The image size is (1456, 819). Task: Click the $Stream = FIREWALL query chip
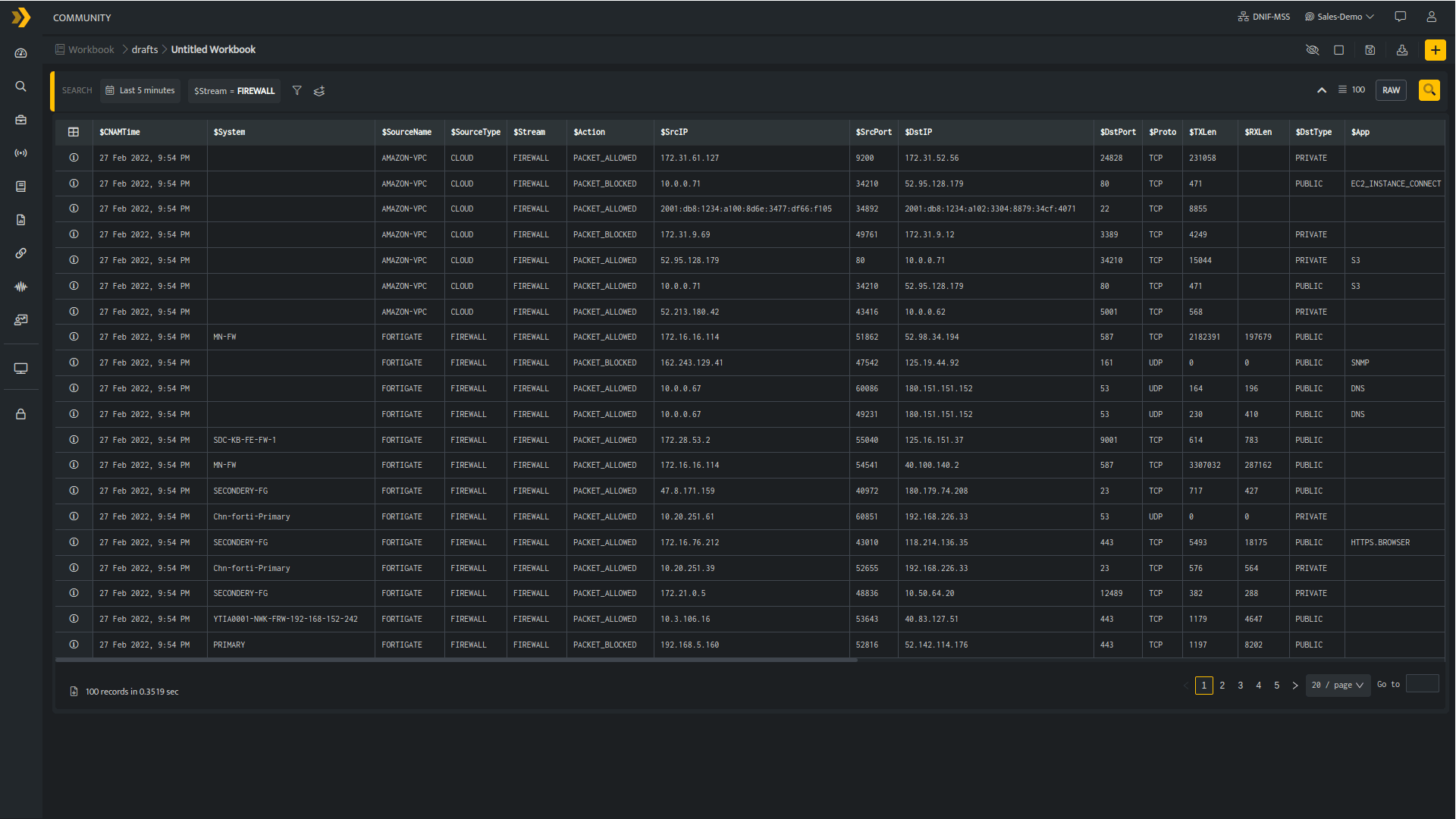pyautogui.click(x=234, y=91)
